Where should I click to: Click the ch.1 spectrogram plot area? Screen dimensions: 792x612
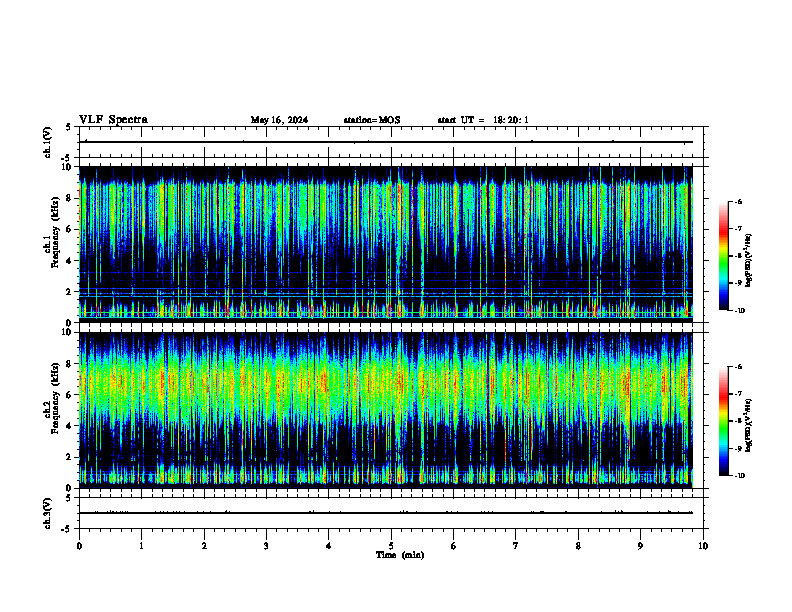click(x=386, y=244)
